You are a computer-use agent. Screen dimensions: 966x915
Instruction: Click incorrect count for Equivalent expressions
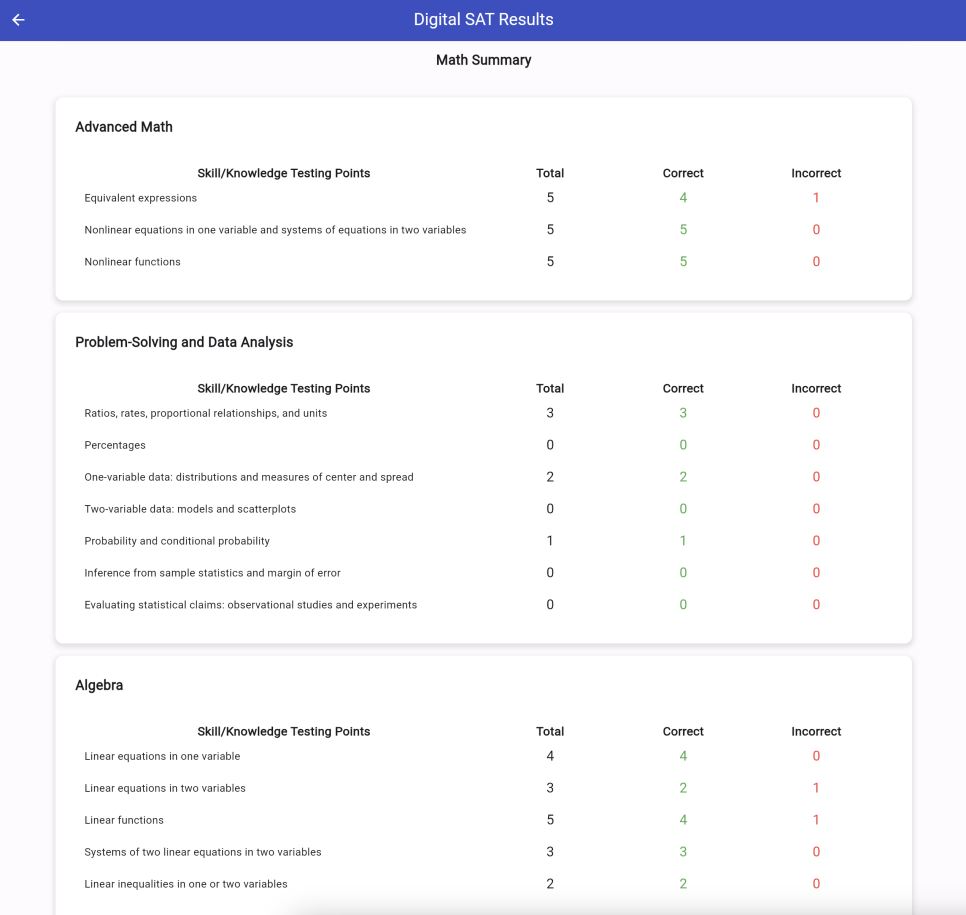[x=816, y=198]
